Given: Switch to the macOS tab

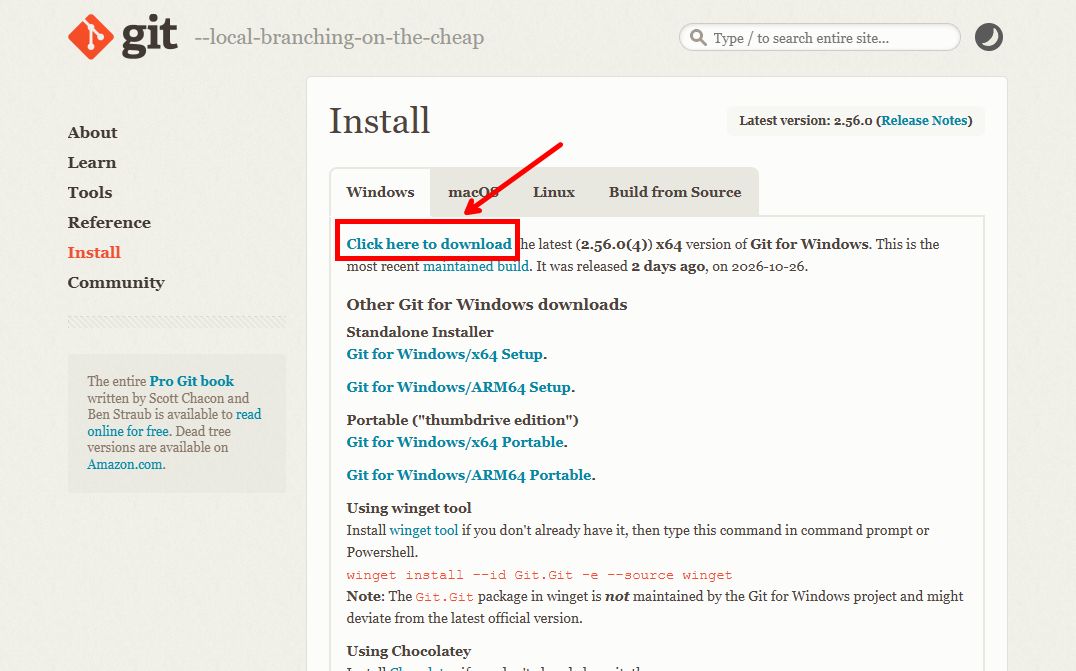Looking at the screenshot, I should pyautogui.click(x=473, y=192).
